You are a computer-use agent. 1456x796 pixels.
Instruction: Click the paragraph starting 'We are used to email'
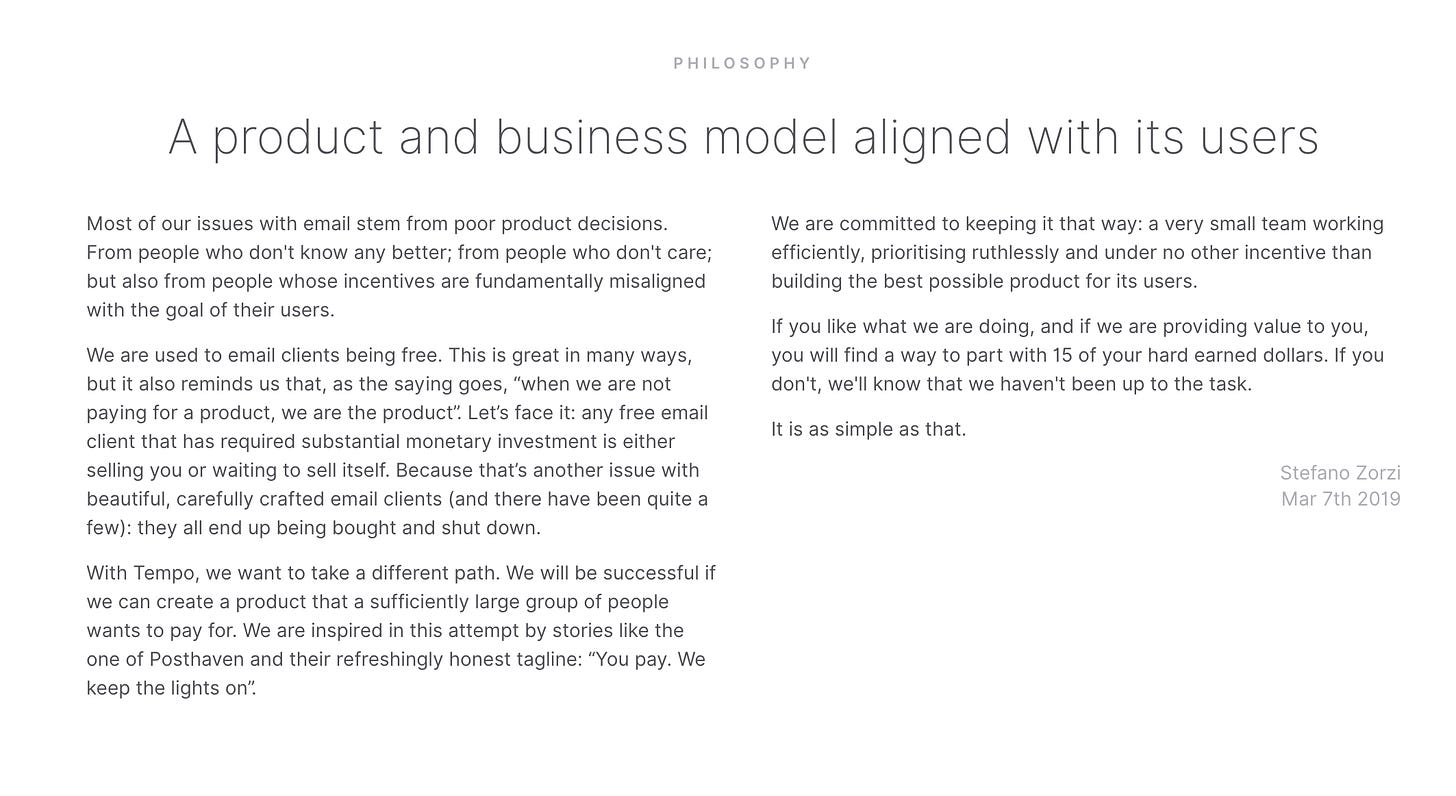398,442
